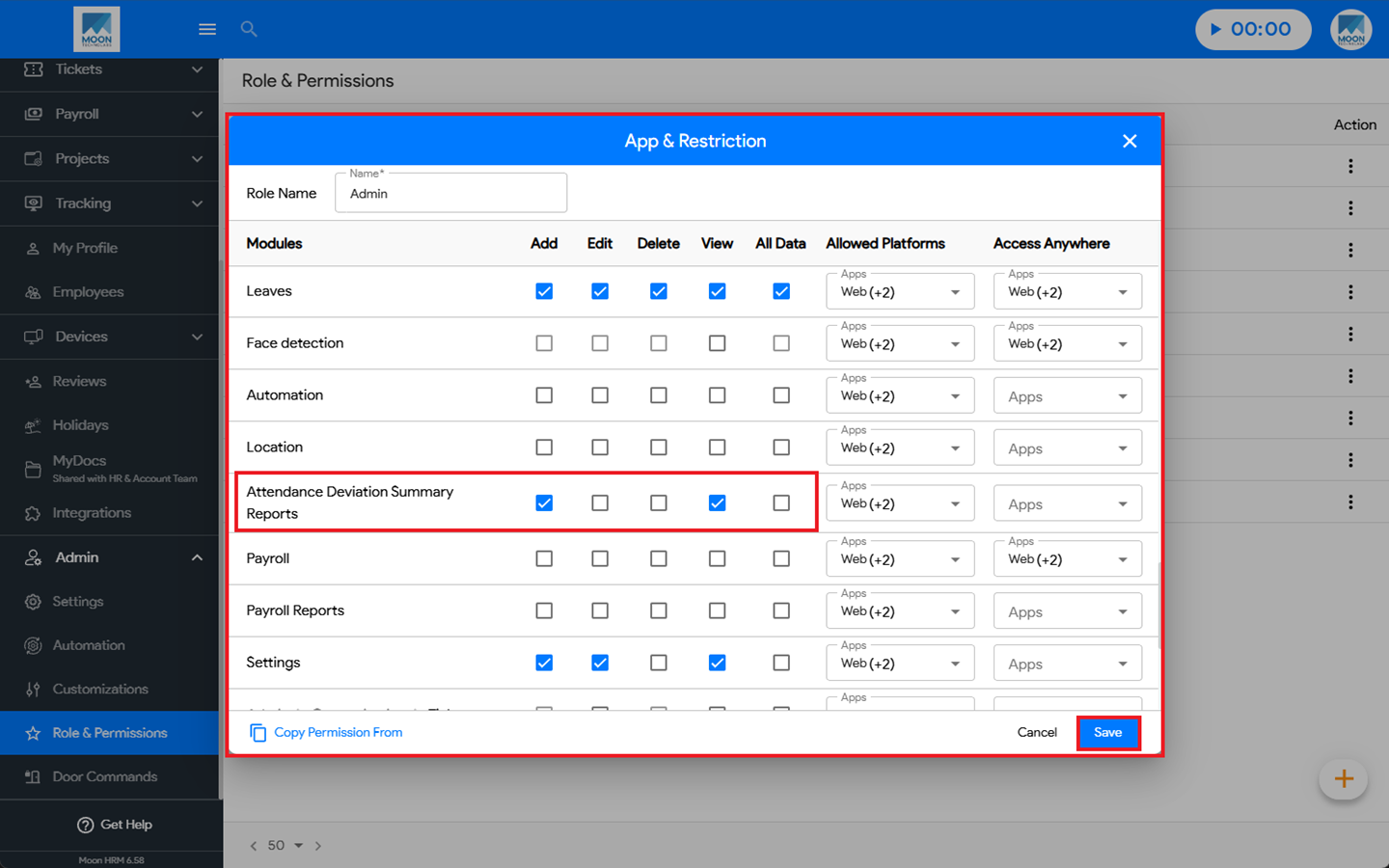Enable Payroll Add checkbox
Image resolution: width=1389 pixels, height=868 pixels.
[x=544, y=559]
